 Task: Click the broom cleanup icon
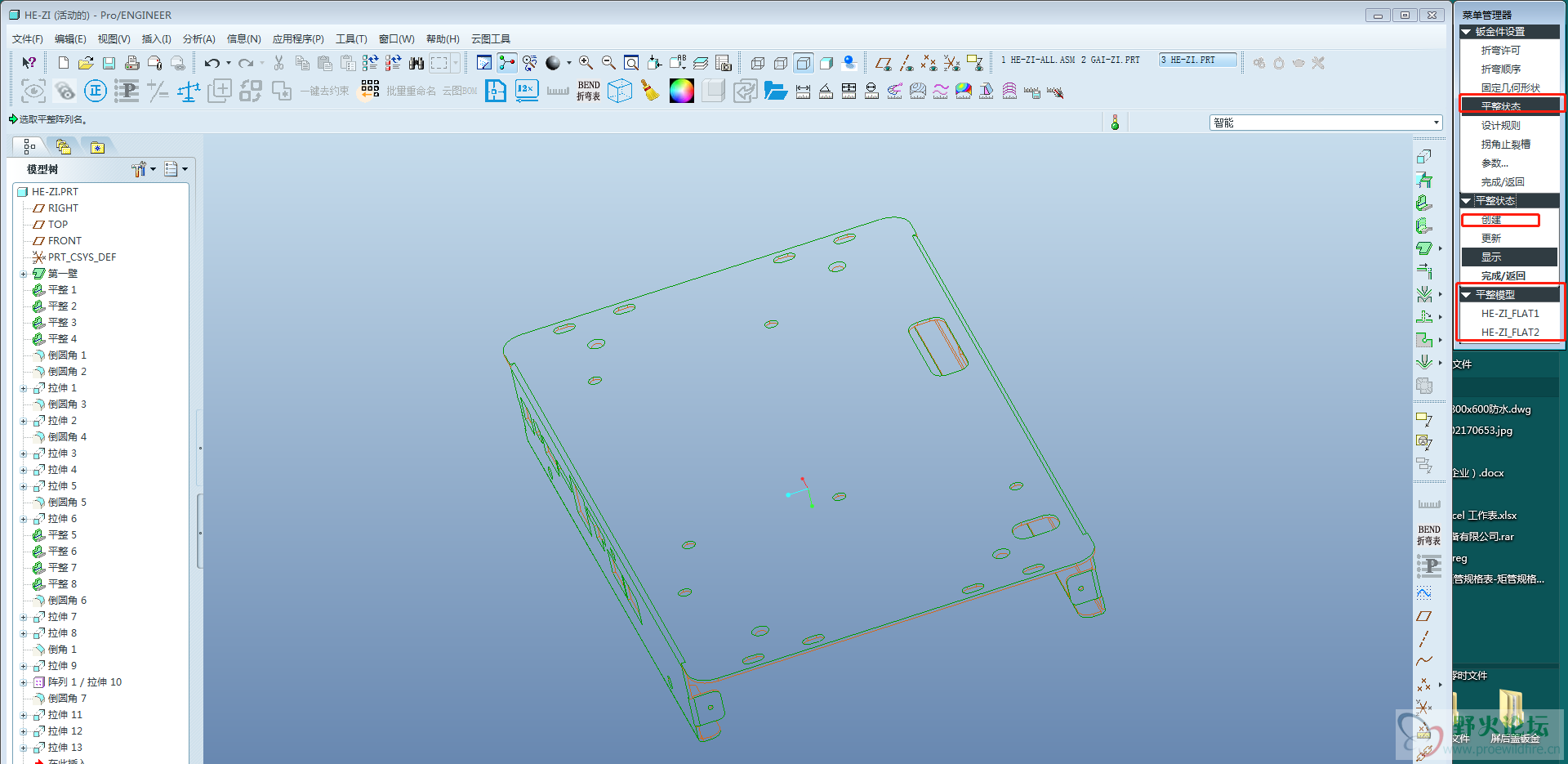650,91
